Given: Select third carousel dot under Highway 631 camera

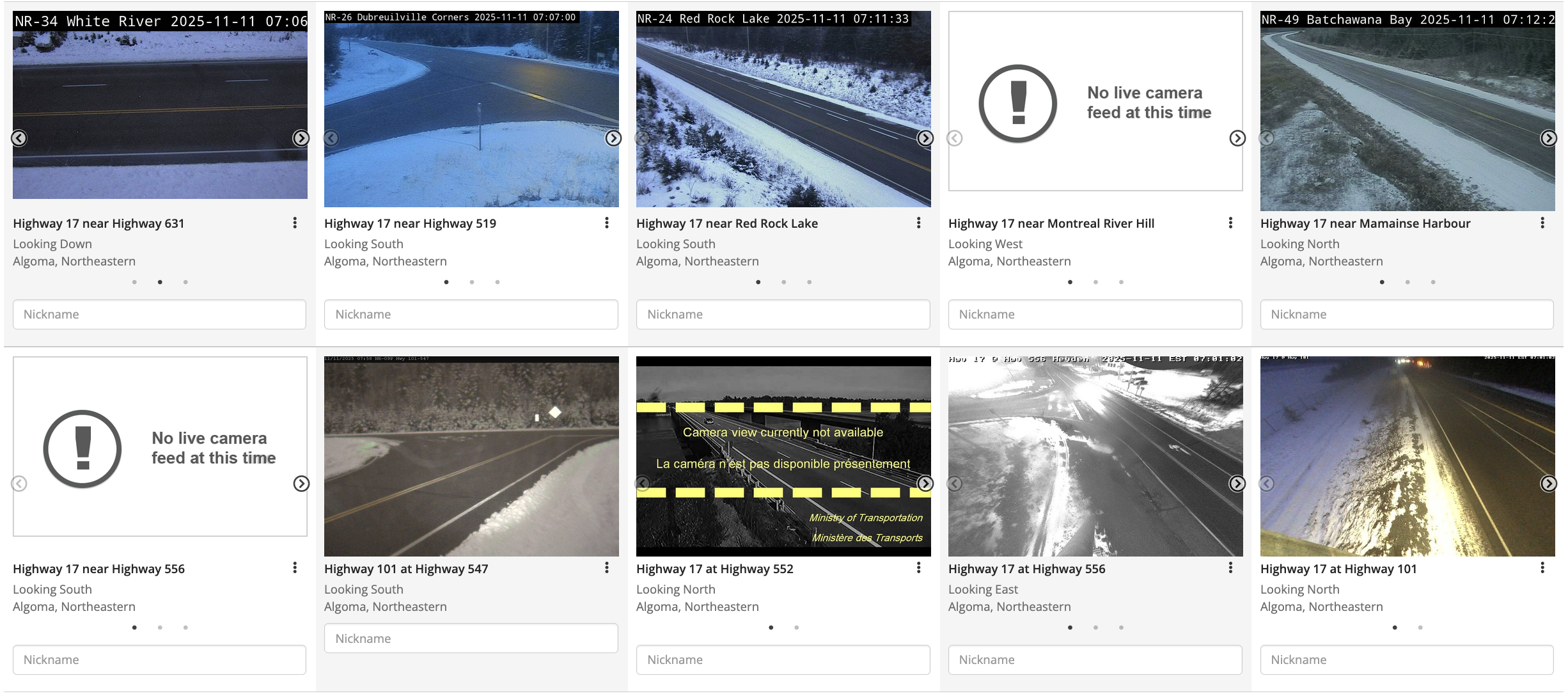Looking at the screenshot, I should click(x=185, y=282).
